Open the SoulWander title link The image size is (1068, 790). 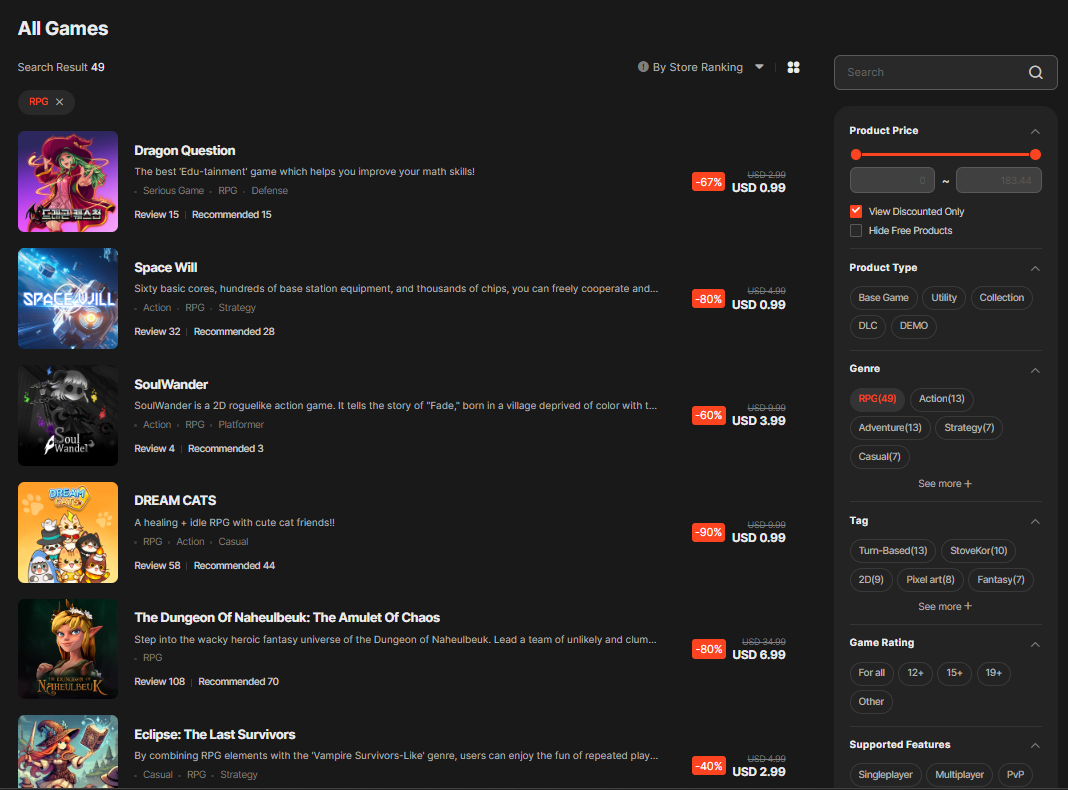[x=171, y=385]
